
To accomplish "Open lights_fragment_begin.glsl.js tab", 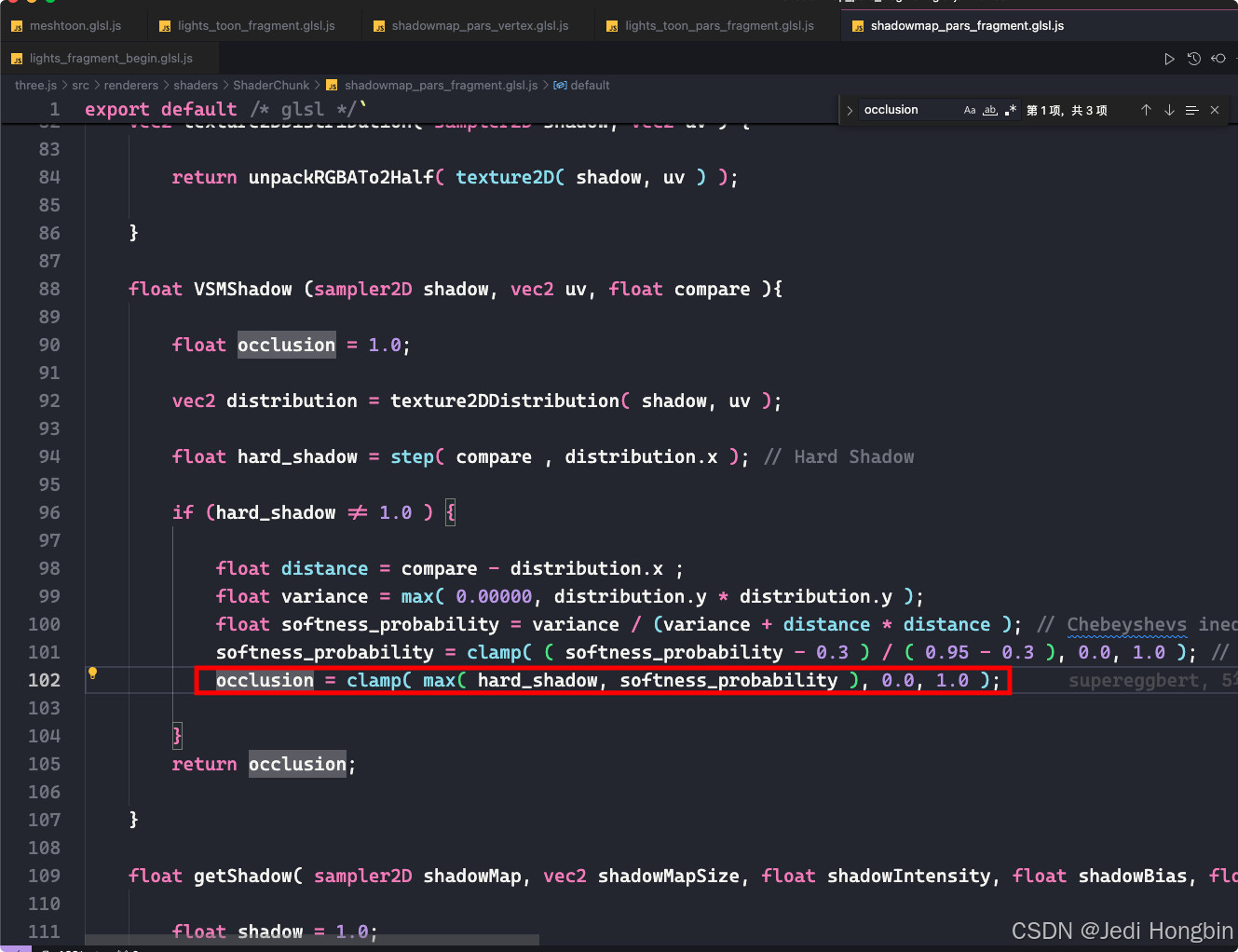I will (x=110, y=59).
